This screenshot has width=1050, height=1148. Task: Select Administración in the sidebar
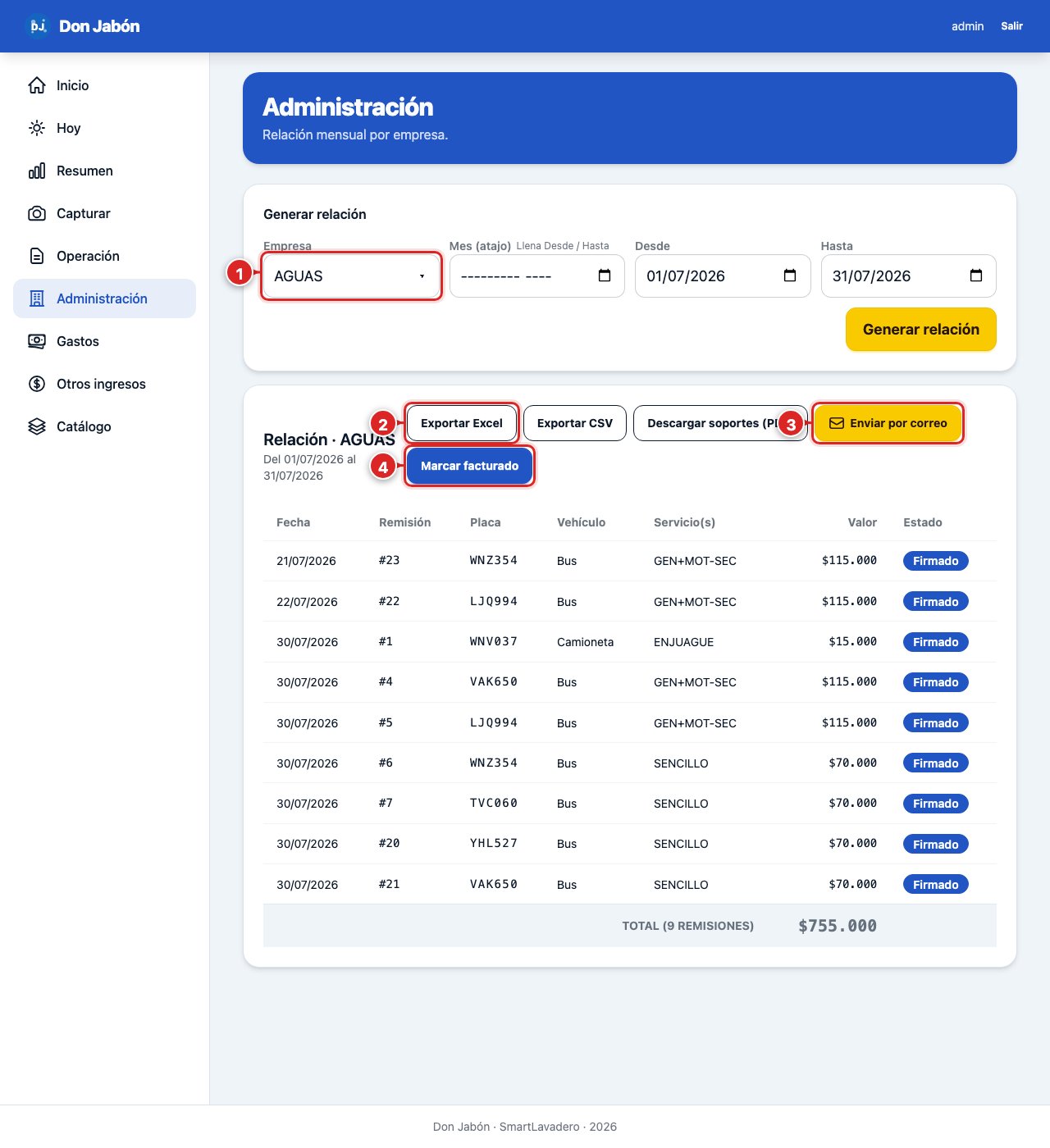[104, 298]
